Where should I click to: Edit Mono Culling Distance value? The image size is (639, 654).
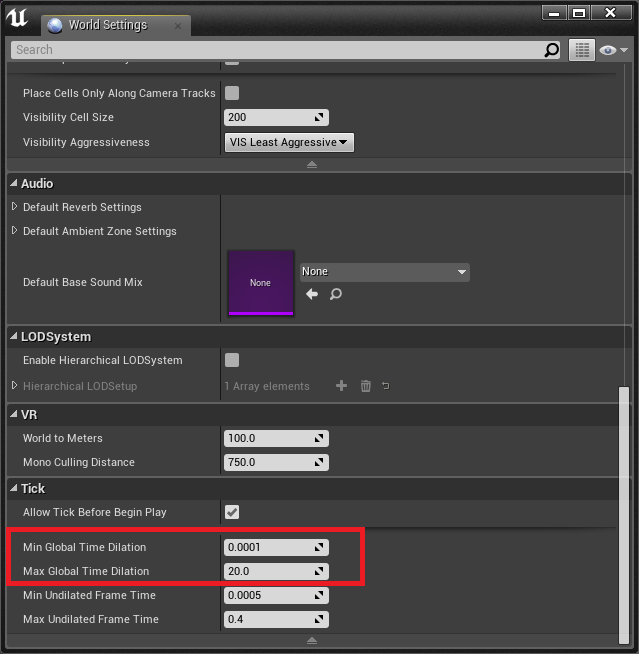tap(276, 462)
